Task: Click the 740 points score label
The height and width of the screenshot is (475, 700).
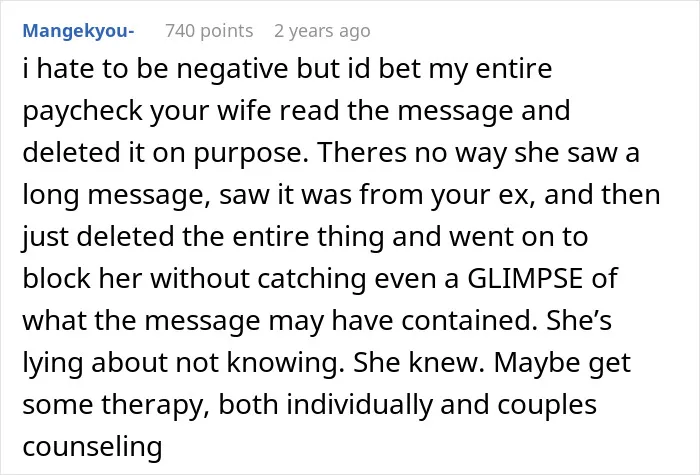Action: [209, 31]
